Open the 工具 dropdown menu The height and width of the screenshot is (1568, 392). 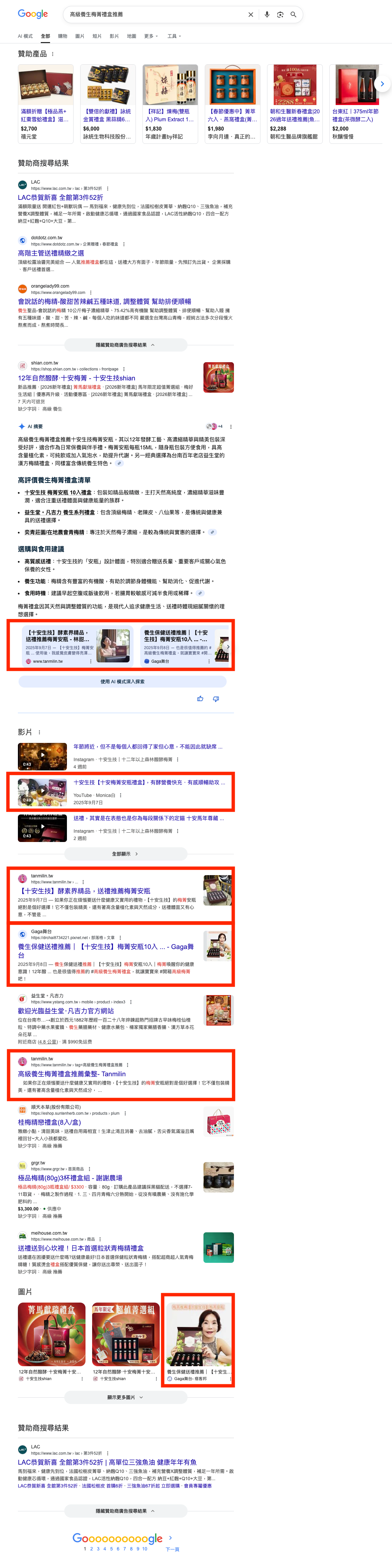(174, 36)
